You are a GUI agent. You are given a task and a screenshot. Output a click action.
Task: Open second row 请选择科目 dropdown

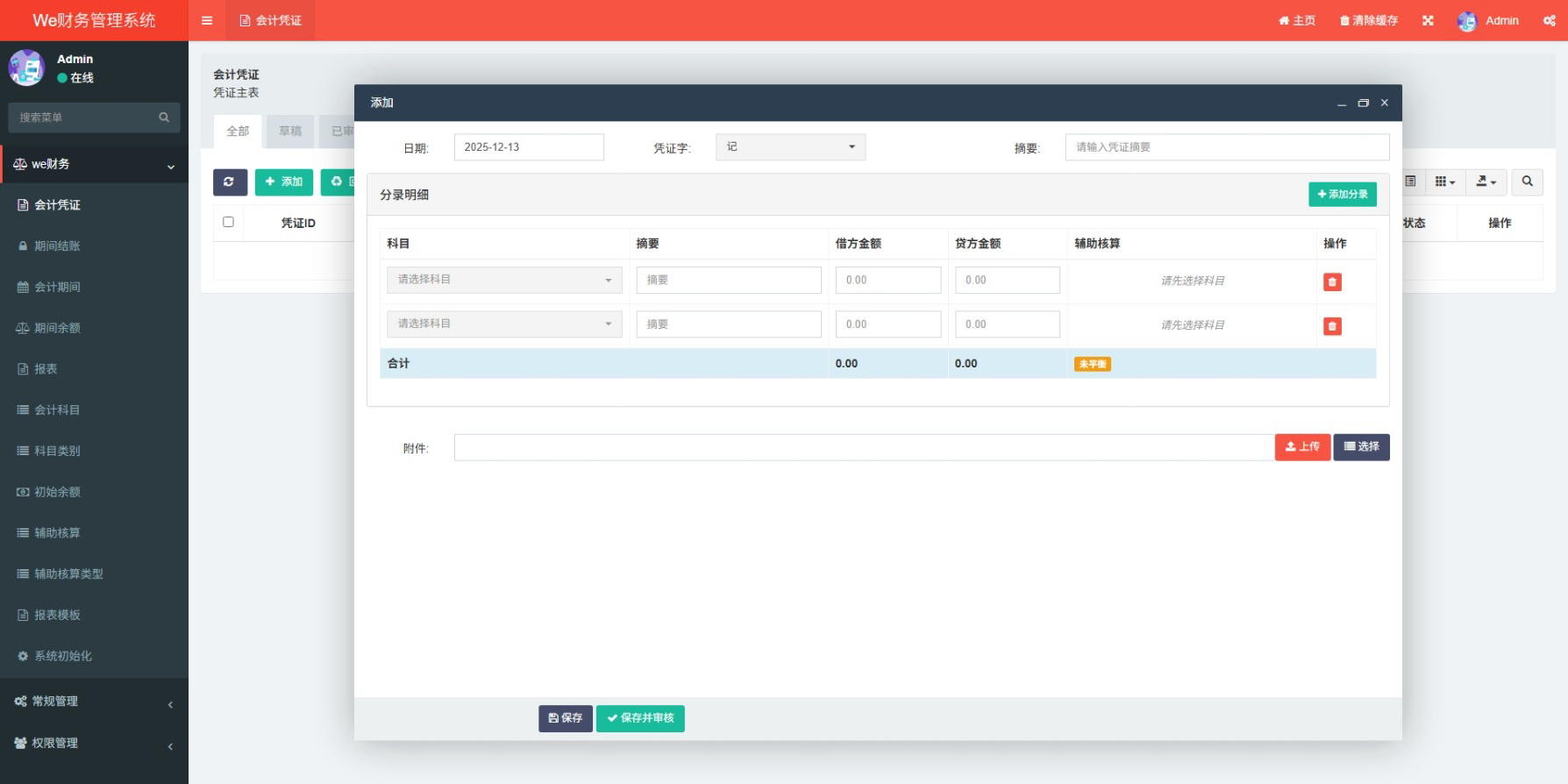504,324
